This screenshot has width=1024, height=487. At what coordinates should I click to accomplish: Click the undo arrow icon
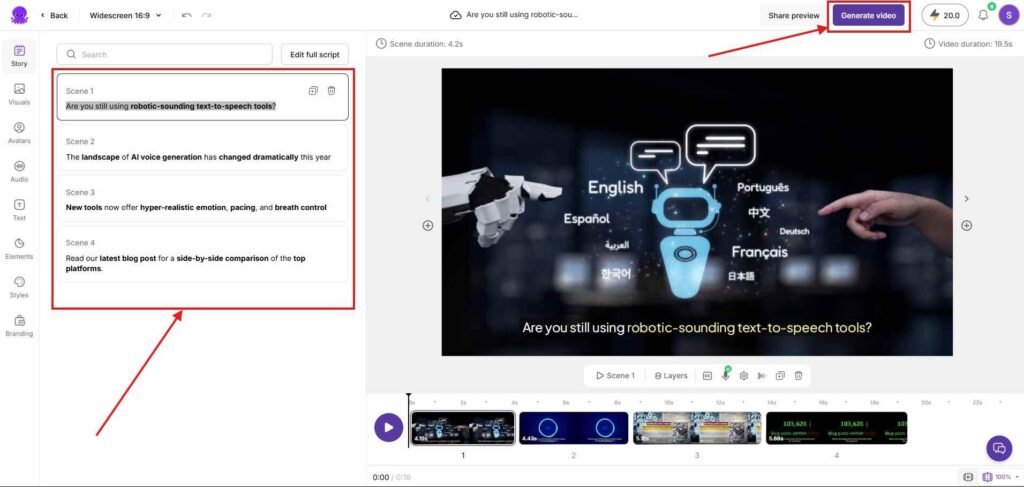click(187, 15)
